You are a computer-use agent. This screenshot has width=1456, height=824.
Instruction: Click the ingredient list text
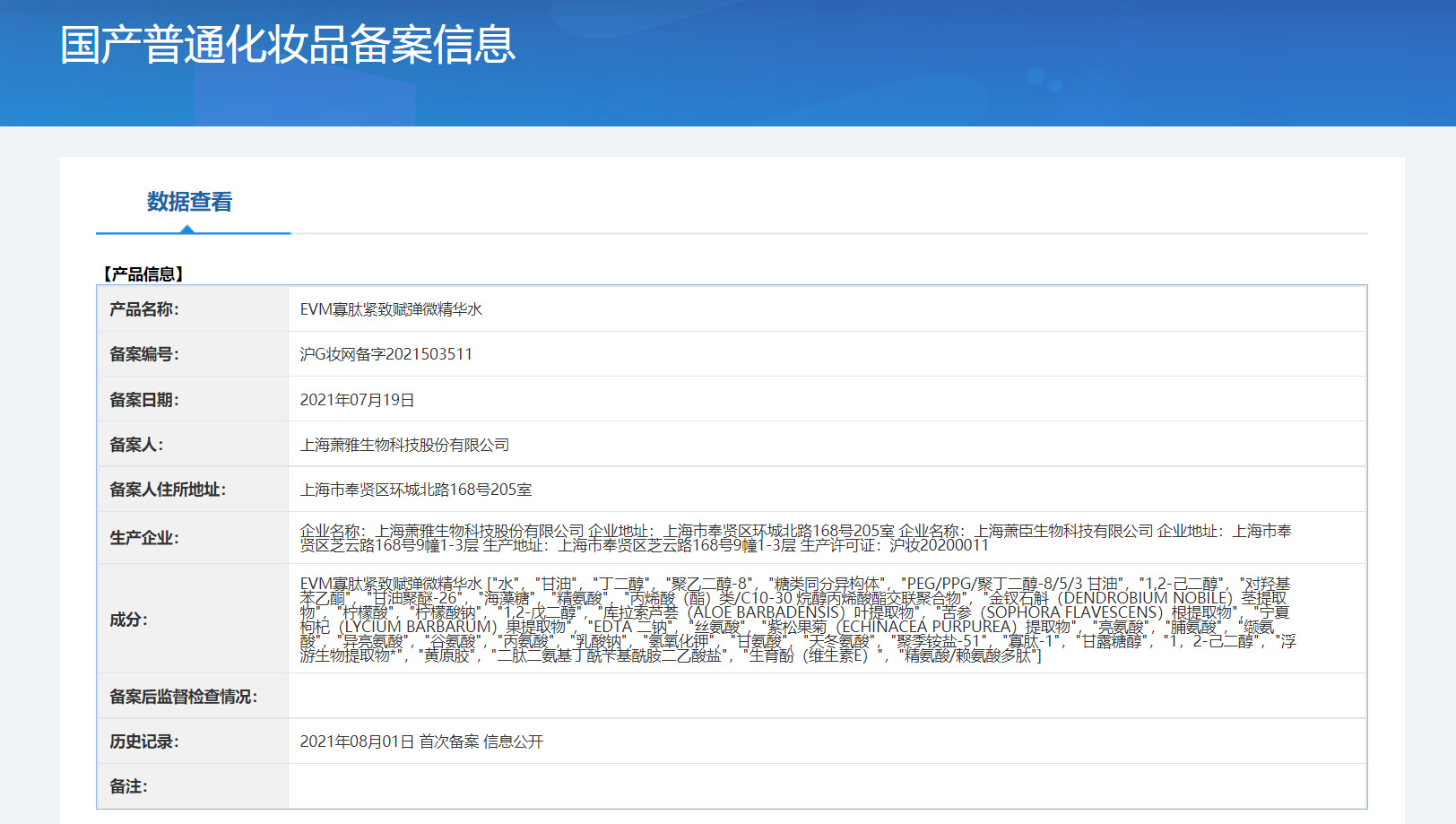[798, 620]
